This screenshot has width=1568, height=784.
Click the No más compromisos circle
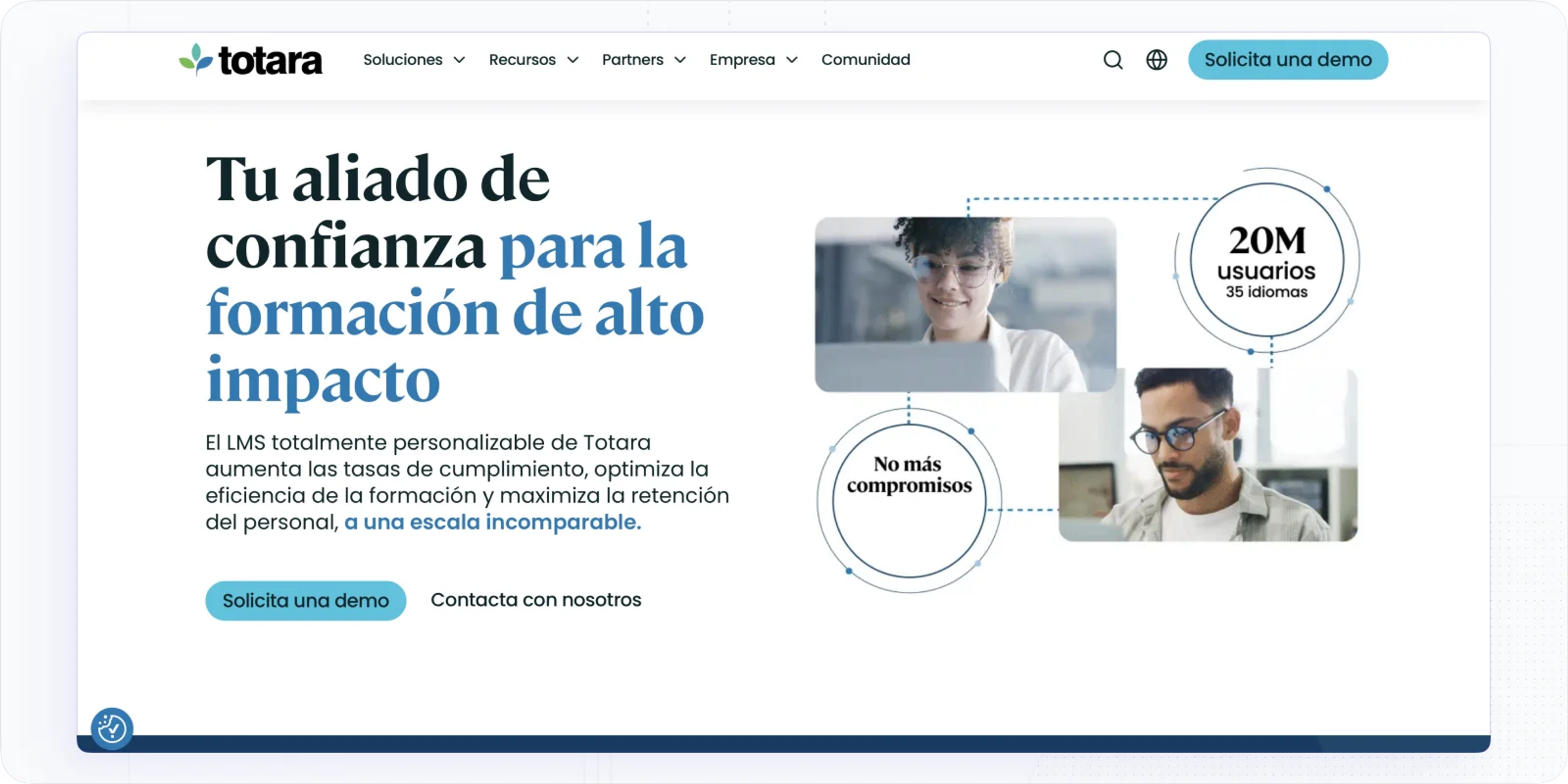909,500
